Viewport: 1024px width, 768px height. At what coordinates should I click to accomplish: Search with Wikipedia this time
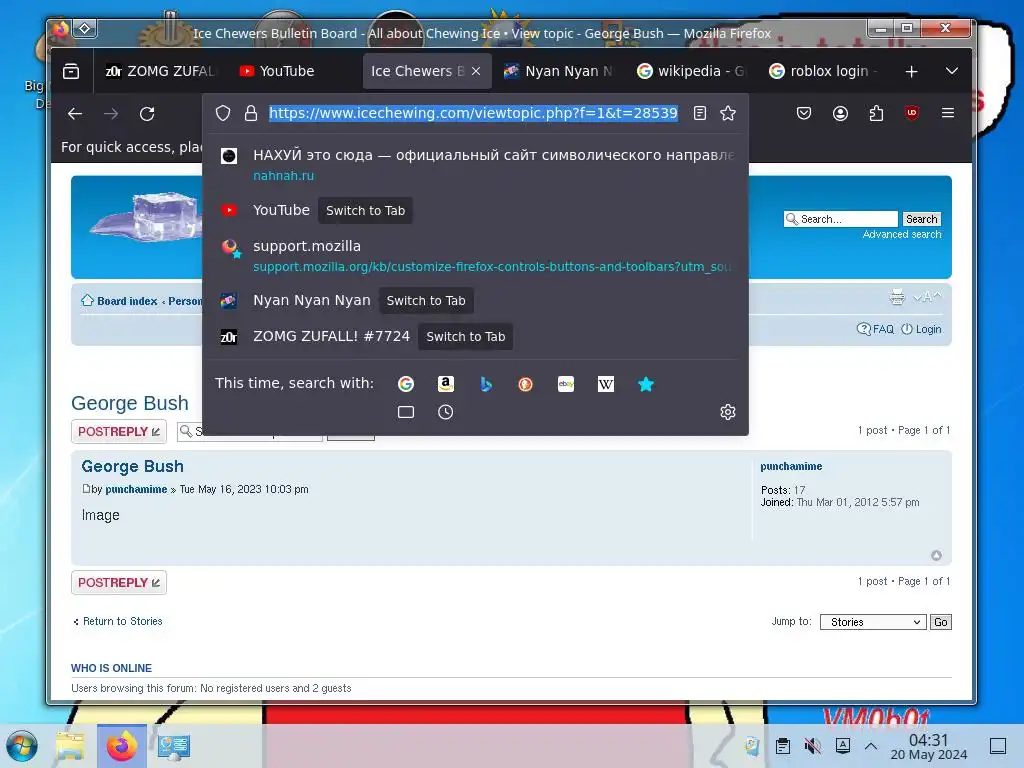[x=605, y=384]
